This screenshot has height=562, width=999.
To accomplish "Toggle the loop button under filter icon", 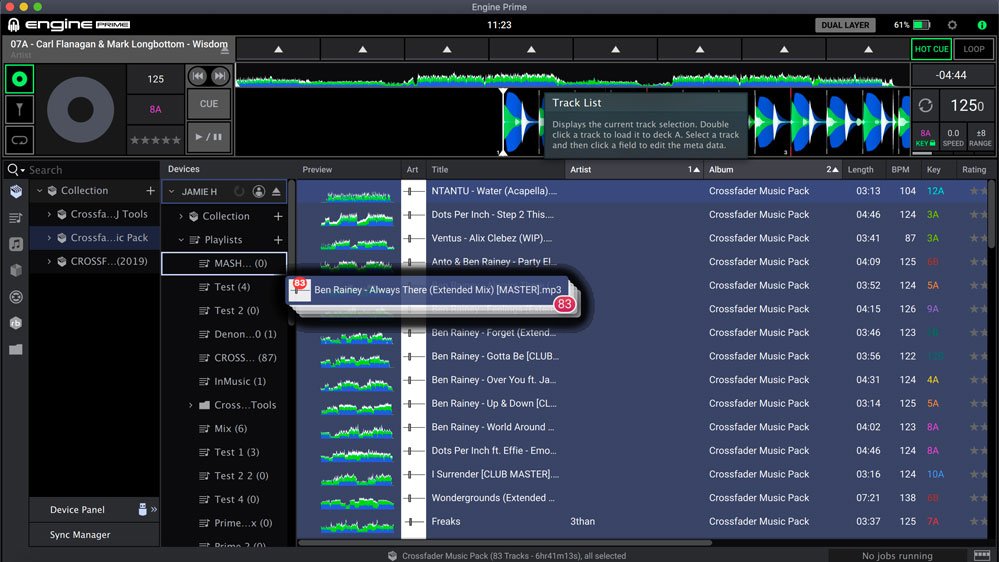I will pyautogui.click(x=19, y=140).
